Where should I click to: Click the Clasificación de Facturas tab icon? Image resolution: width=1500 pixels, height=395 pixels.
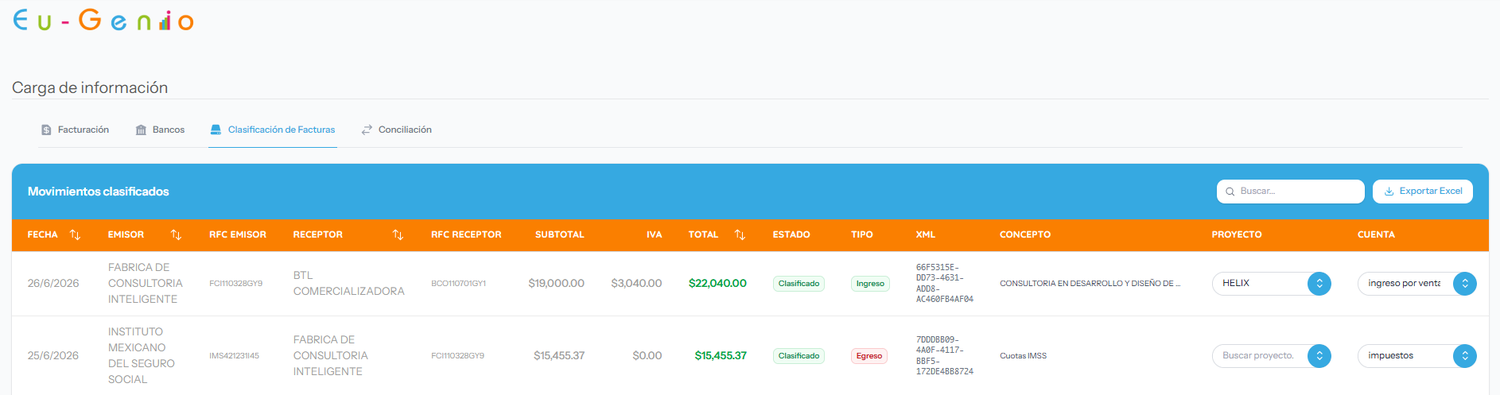(215, 130)
